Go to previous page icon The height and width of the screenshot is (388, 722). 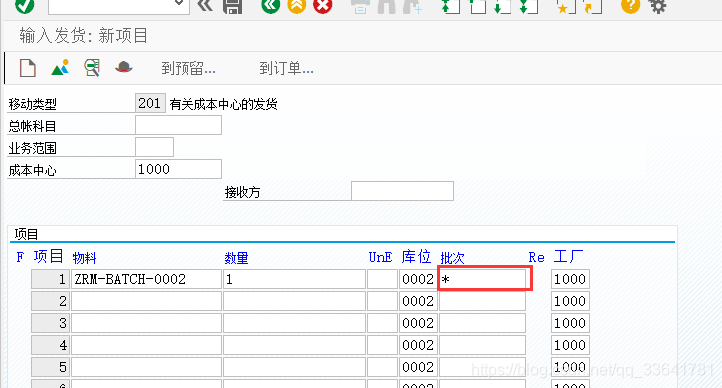477,6
